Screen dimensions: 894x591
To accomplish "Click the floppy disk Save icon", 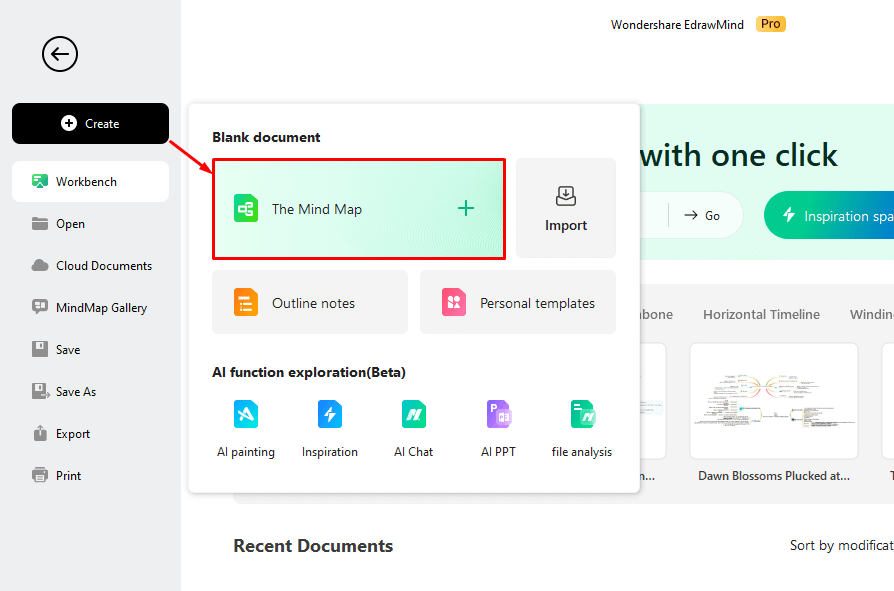I will (40, 349).
